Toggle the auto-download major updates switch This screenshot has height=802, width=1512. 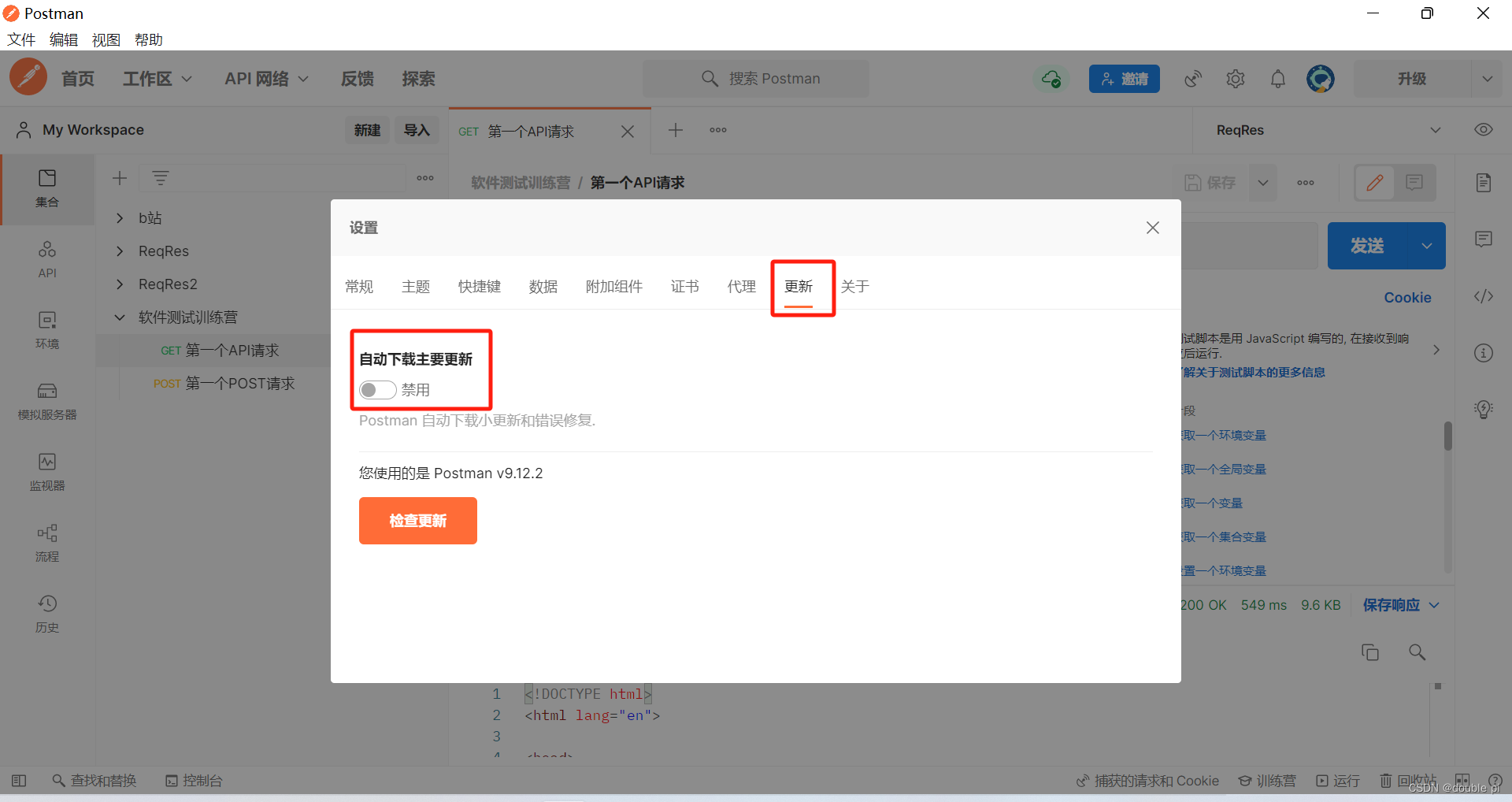[x=377, y=390]
